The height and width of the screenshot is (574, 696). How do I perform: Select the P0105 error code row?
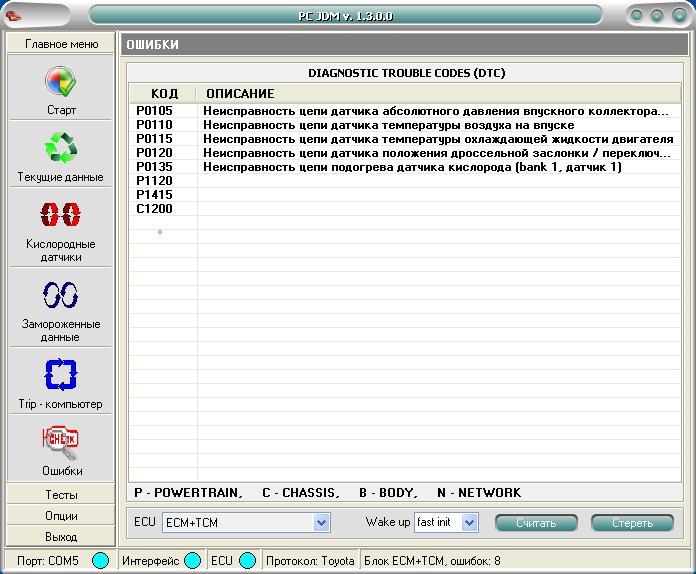pyautogui.click(x=155, y=111)
